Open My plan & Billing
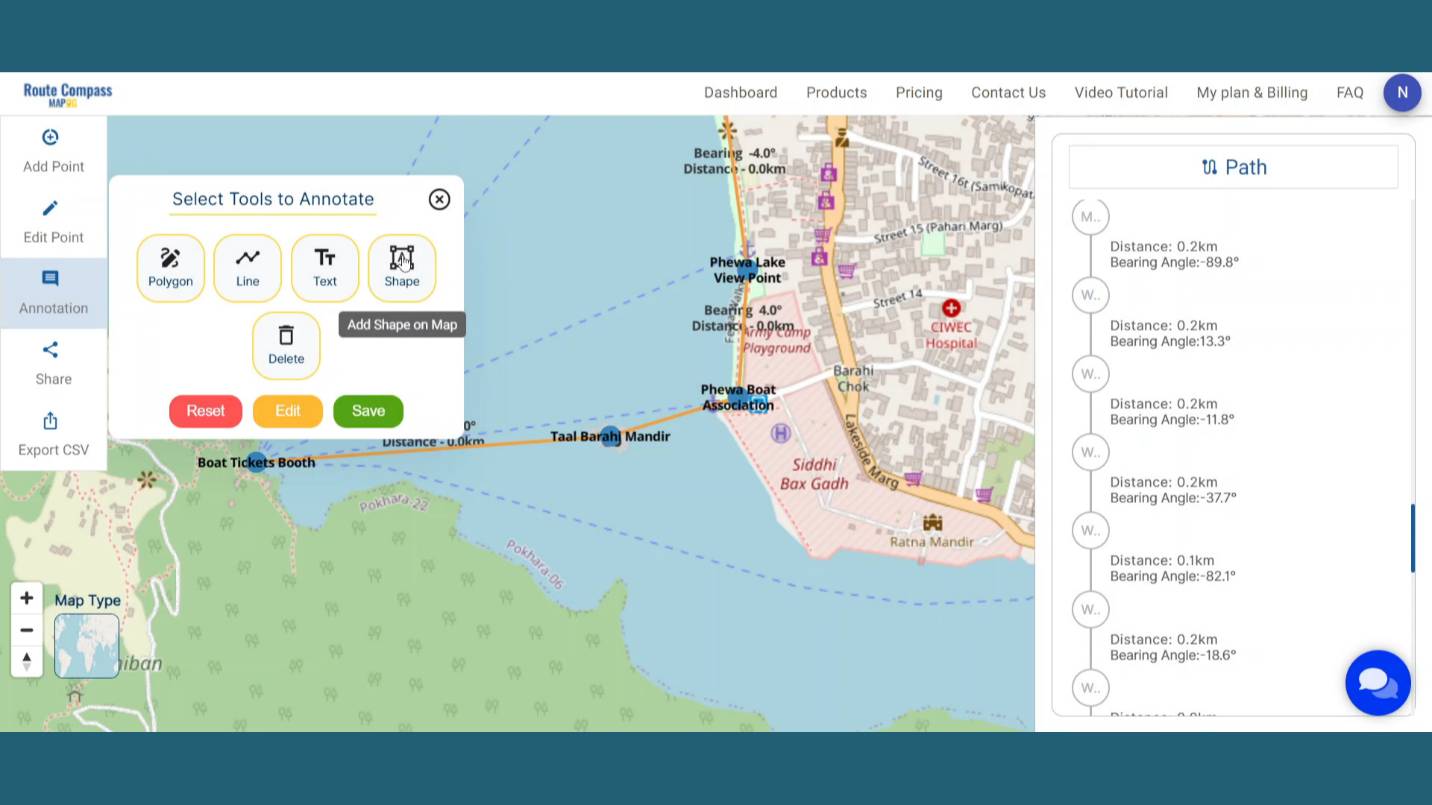 point(1252,92)
